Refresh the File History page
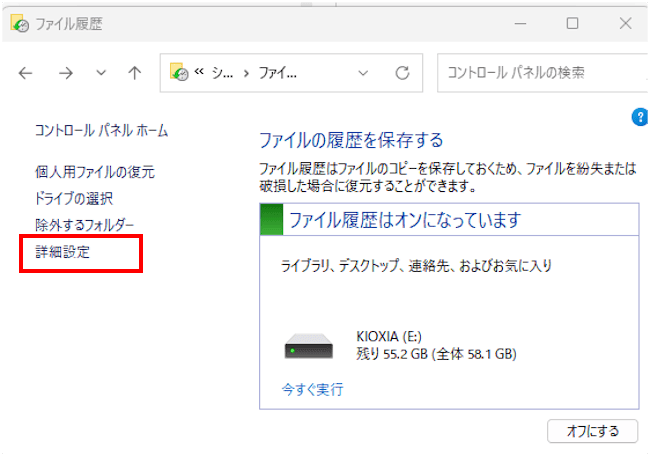650x456 pixels. pos(402,73)
